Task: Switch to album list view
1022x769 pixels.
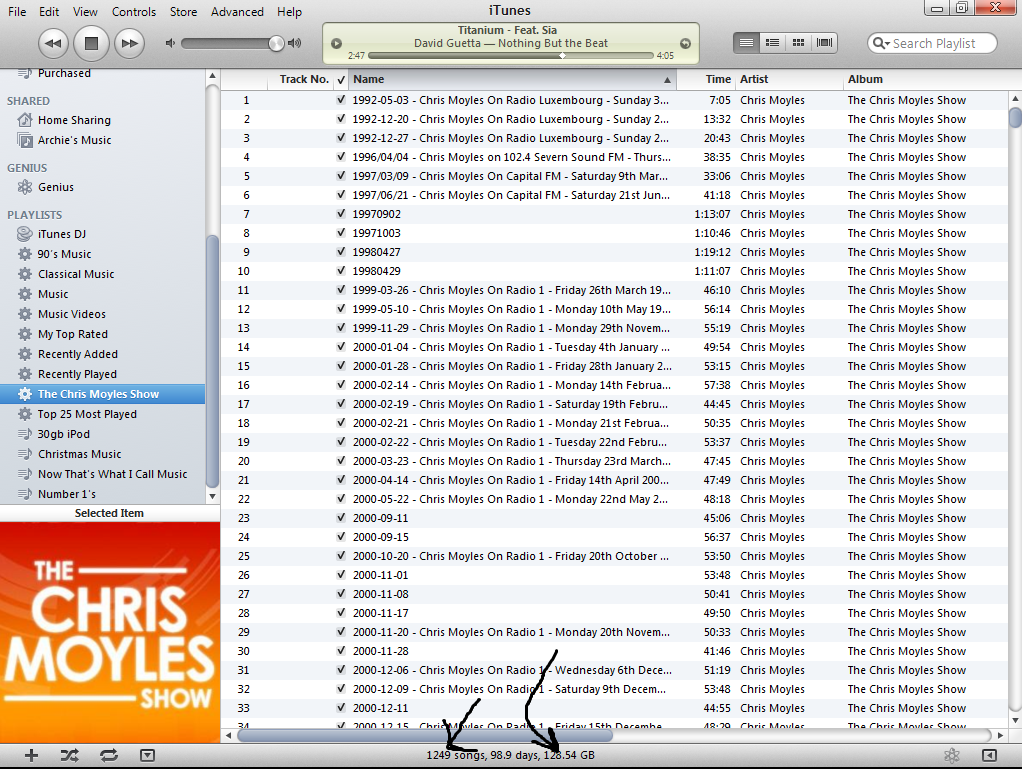Action: point(772,43)
